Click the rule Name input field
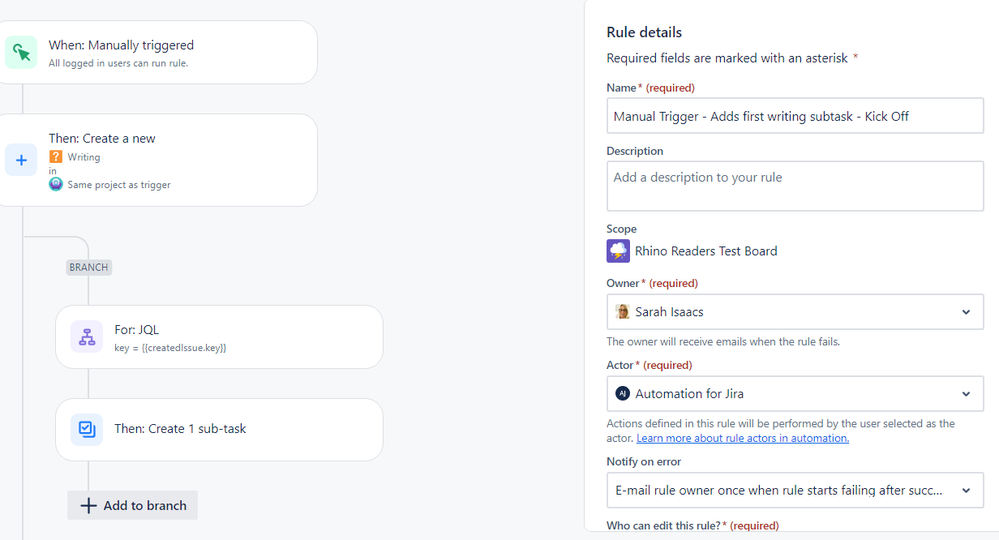This screenshot has width=999, height=540. (x=795, y=116)
